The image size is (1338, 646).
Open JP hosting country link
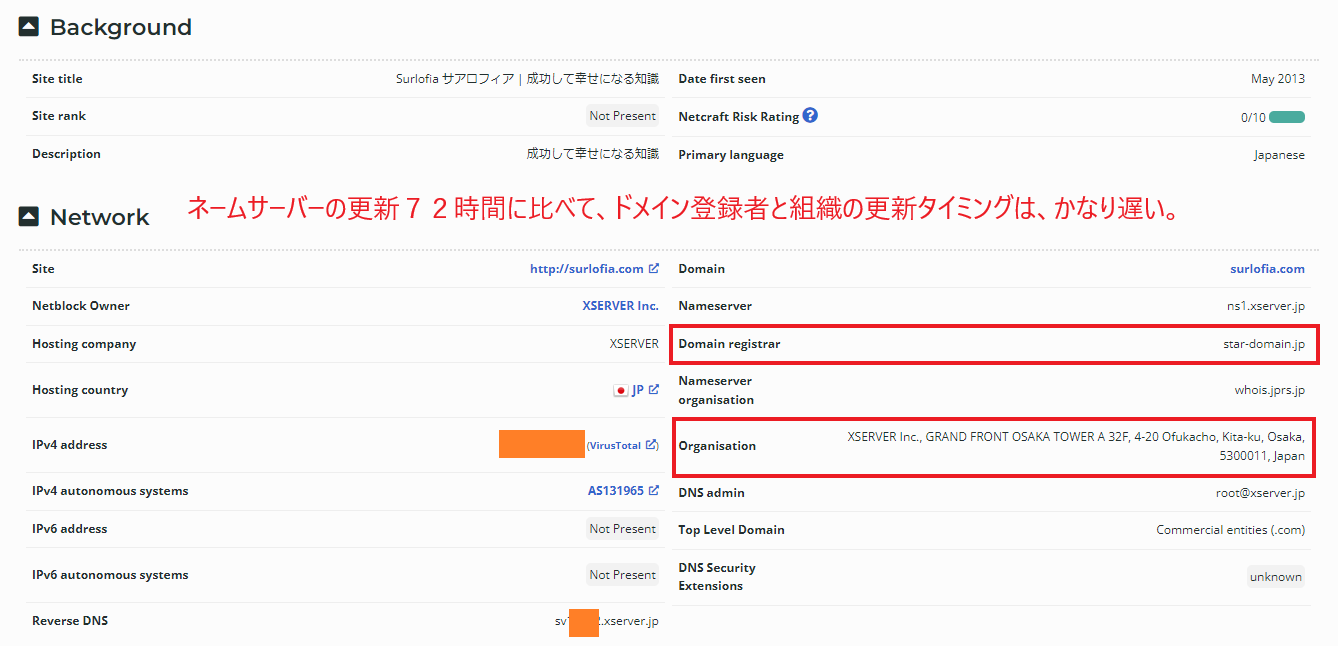pyautogui.click(x=638, y=390)
